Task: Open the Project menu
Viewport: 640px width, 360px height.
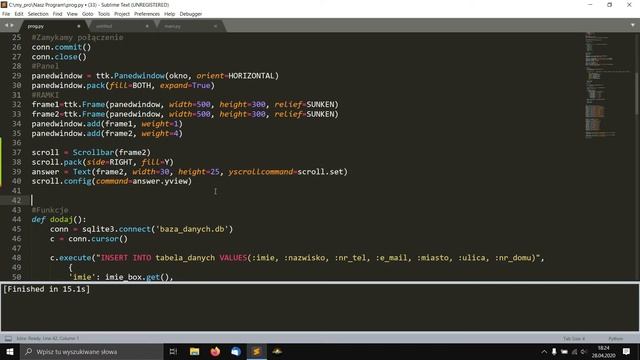Action: (122, 14)
